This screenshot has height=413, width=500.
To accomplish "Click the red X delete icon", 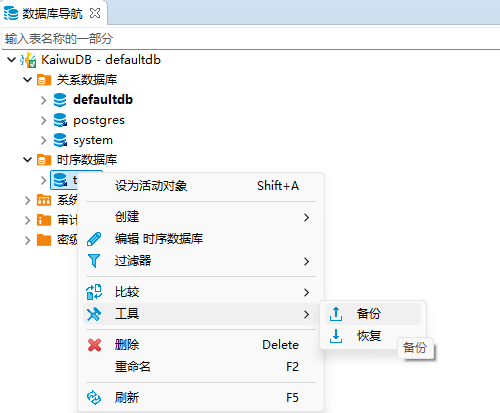I will 94,345.
